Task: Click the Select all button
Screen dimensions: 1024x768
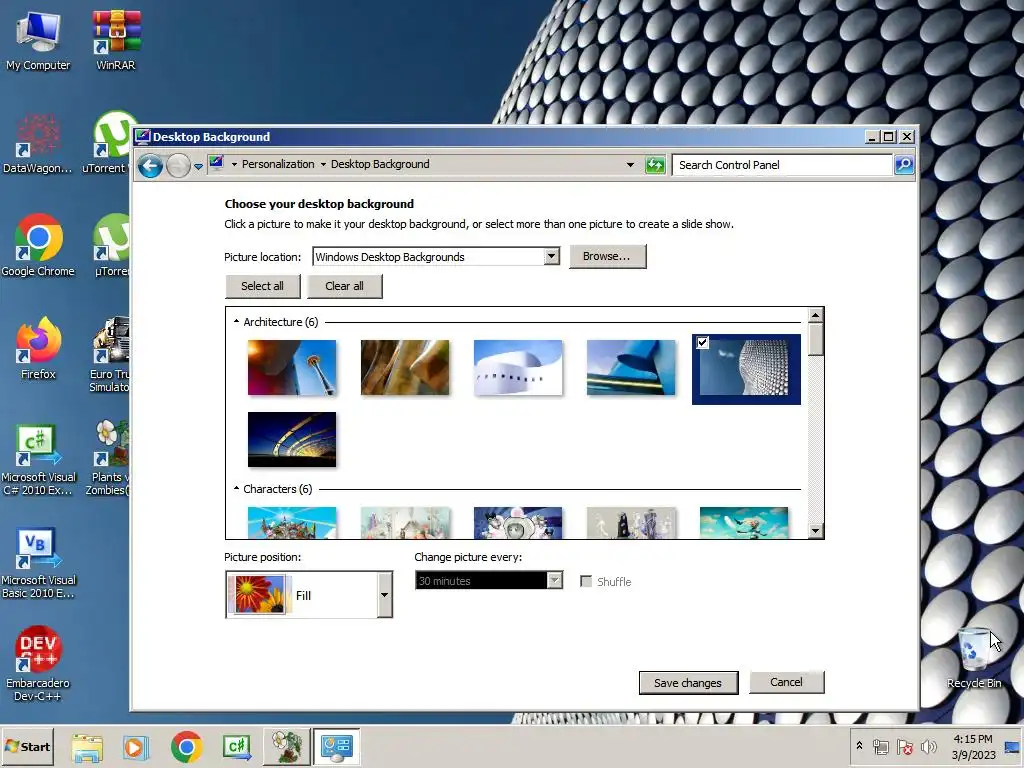Action: (263, 286)
